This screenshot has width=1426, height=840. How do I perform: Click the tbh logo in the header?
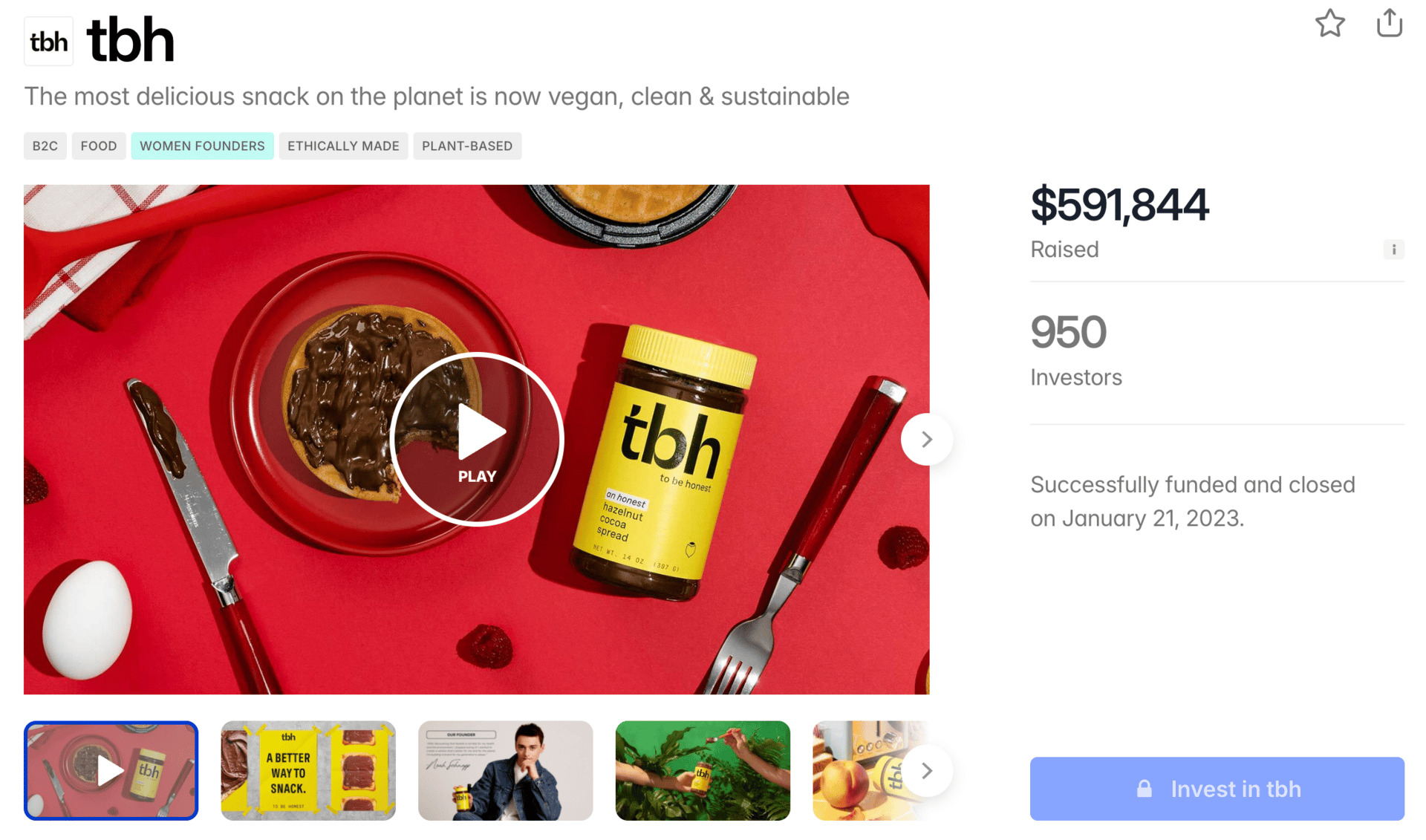coord(49,42)
